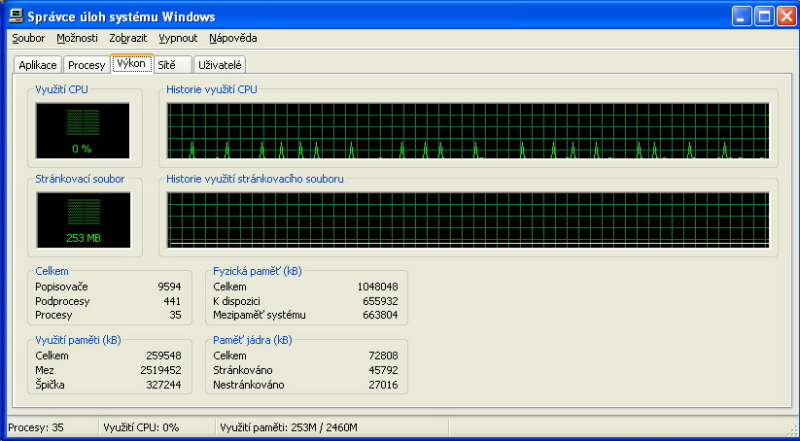Minimize the Task Manager window
The image size is (800, 441).
click(741, 17)
